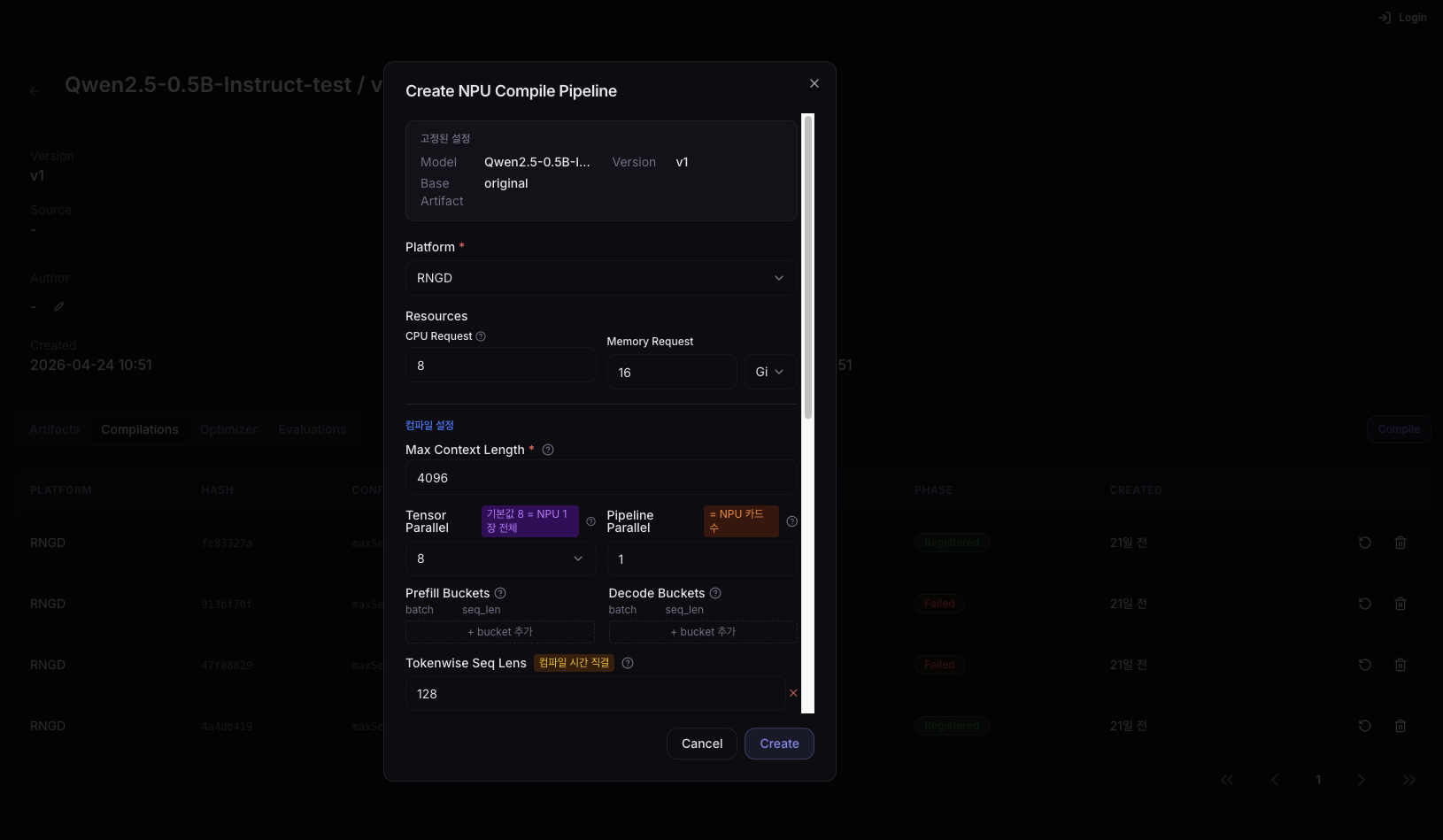Retry the fc83327a compilation row
1443x840 pixels.
(x=1365, y=543)
